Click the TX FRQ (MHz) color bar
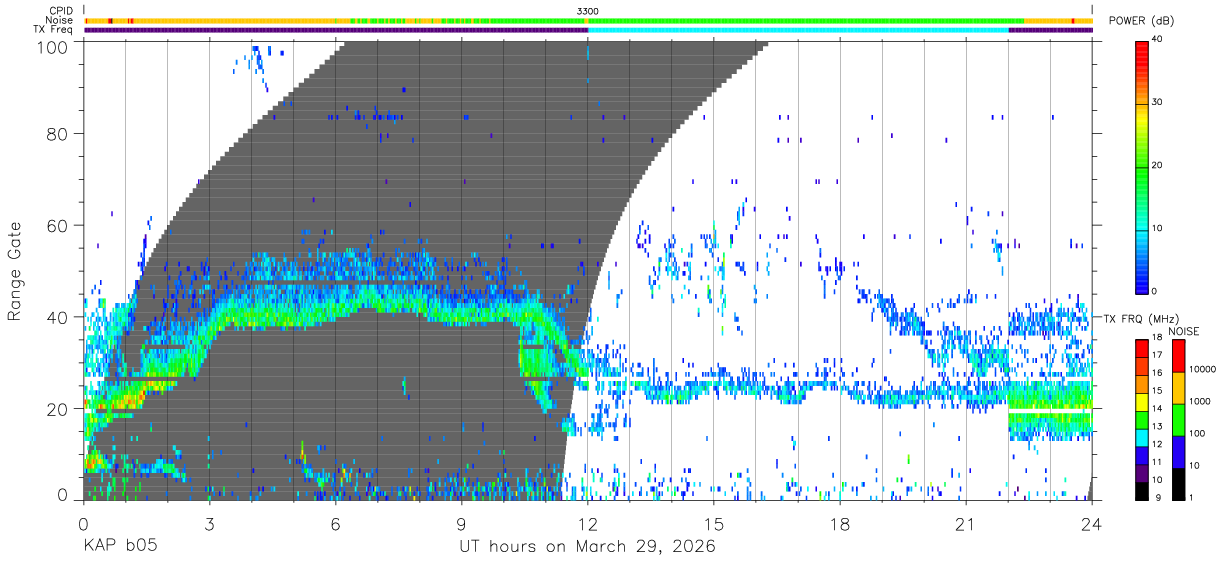1228x567 pixels. tap(1142, 419)
